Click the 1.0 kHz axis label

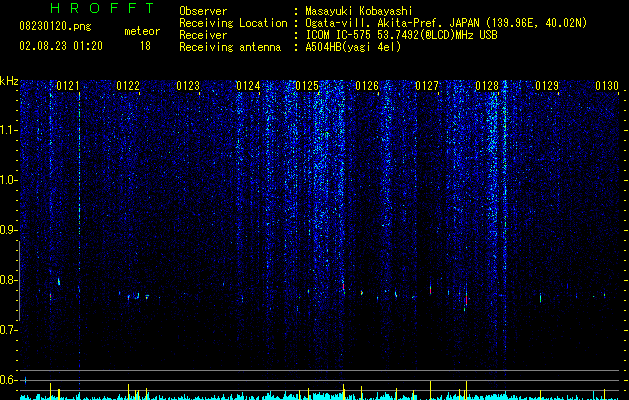click(9, 180)
